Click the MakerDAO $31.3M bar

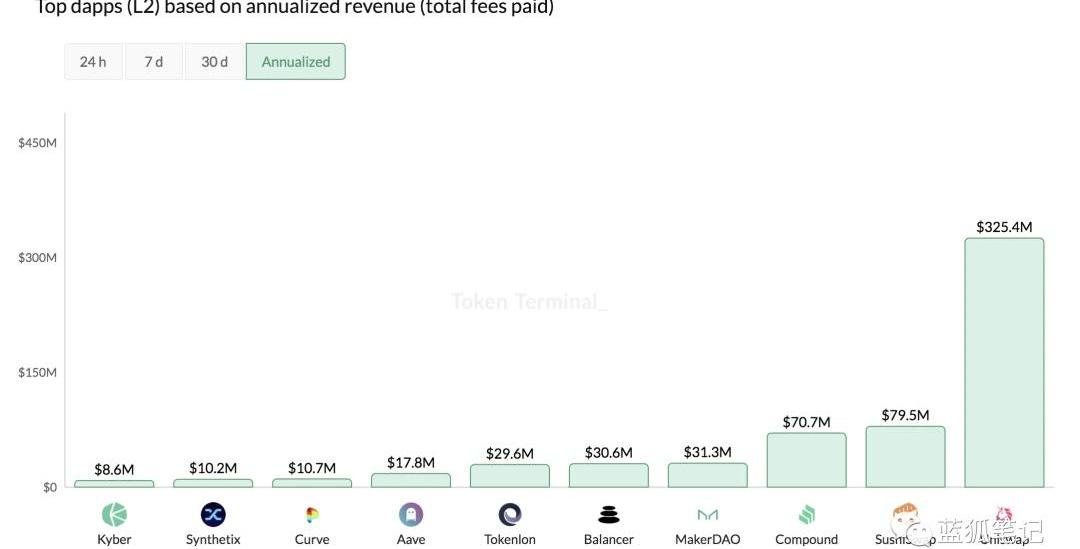[x=708, y=475]
